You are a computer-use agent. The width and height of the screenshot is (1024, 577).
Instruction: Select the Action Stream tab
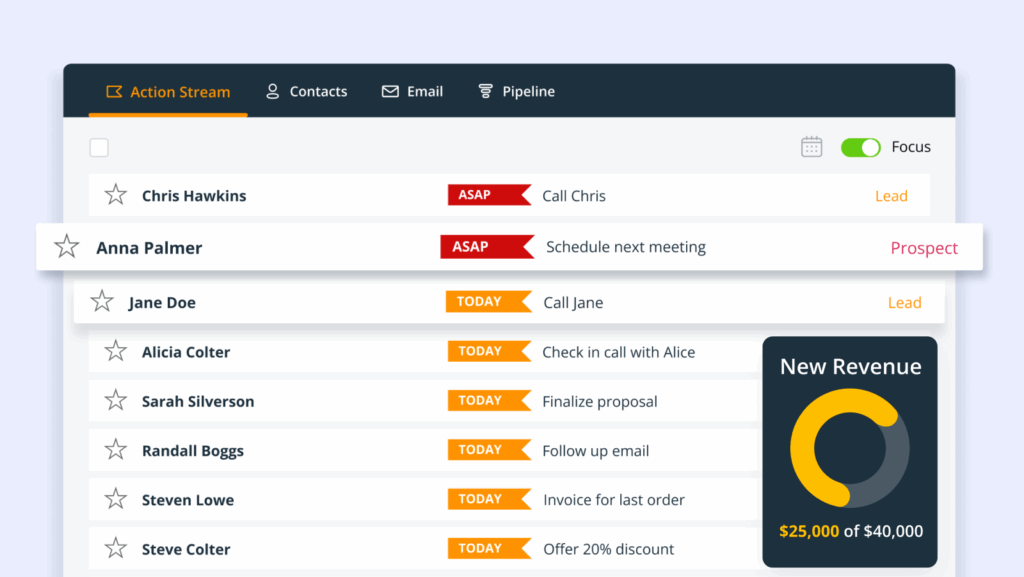(x=168, y=92)
